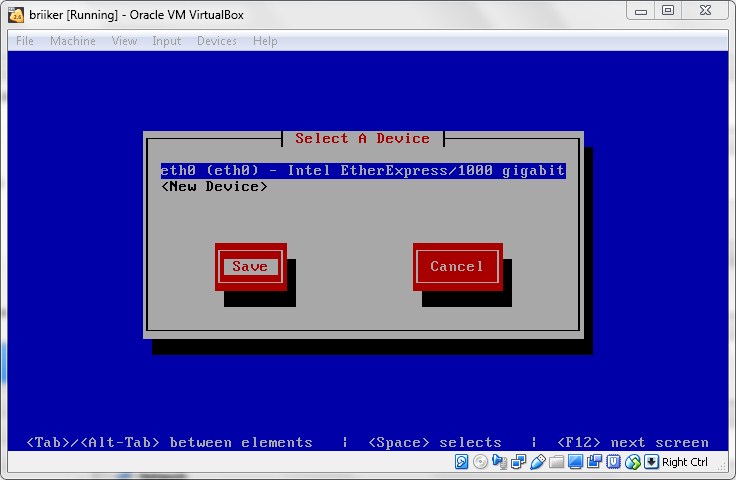Open the Machine menu
The image size is (736, 480).
click(73, 41)
